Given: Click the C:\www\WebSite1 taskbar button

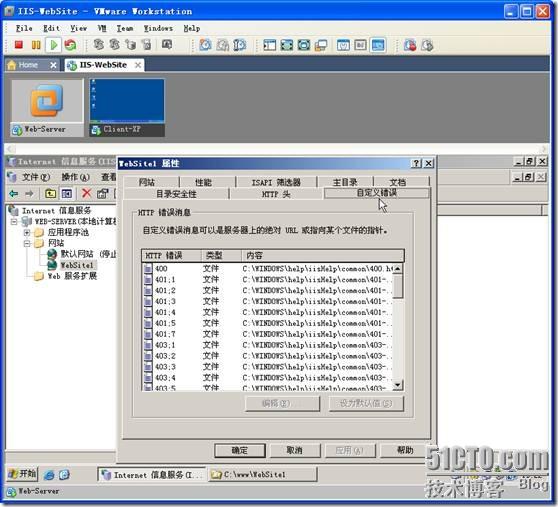Looking at the screenshot, I should tap(263, 475).
